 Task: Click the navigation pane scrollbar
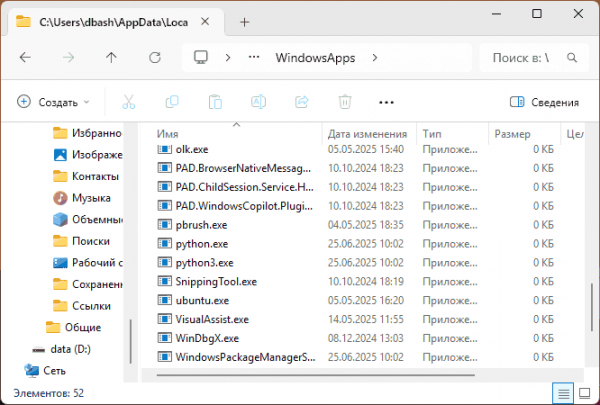pyautogui.click(x=131, y=341)
